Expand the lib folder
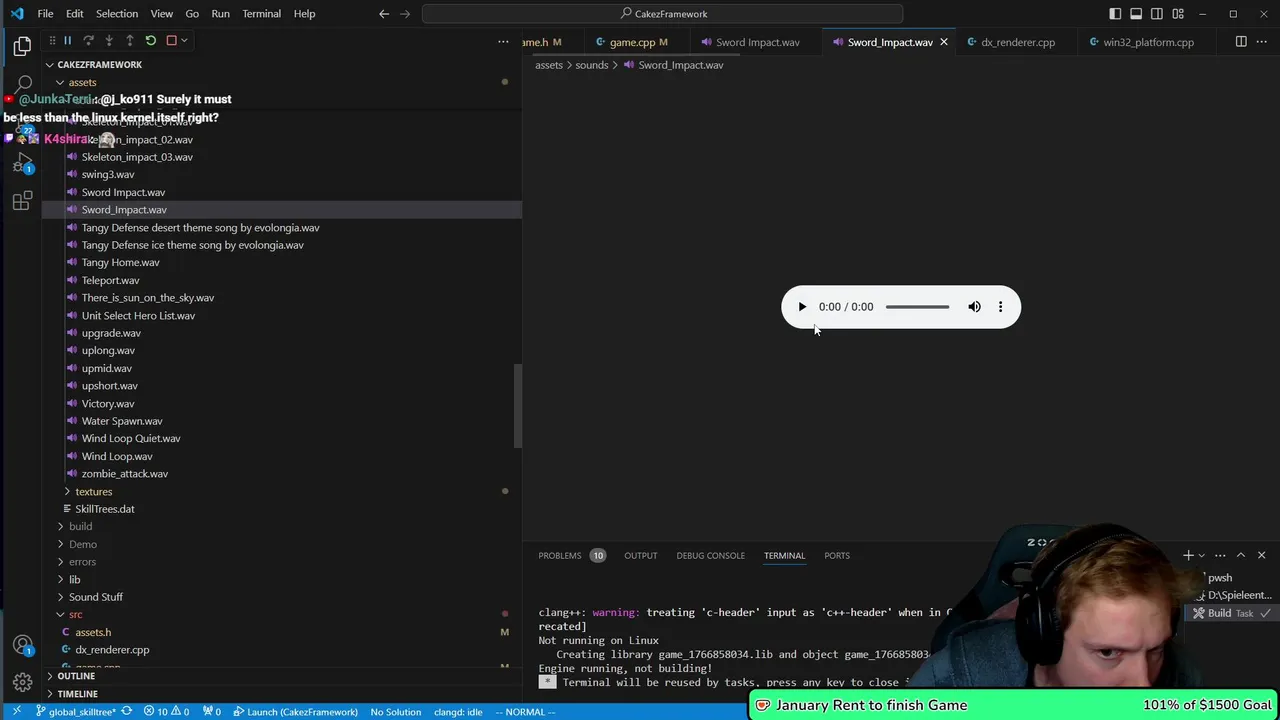The width and height of the screenshot is (1280, 720). coord(74,579)
